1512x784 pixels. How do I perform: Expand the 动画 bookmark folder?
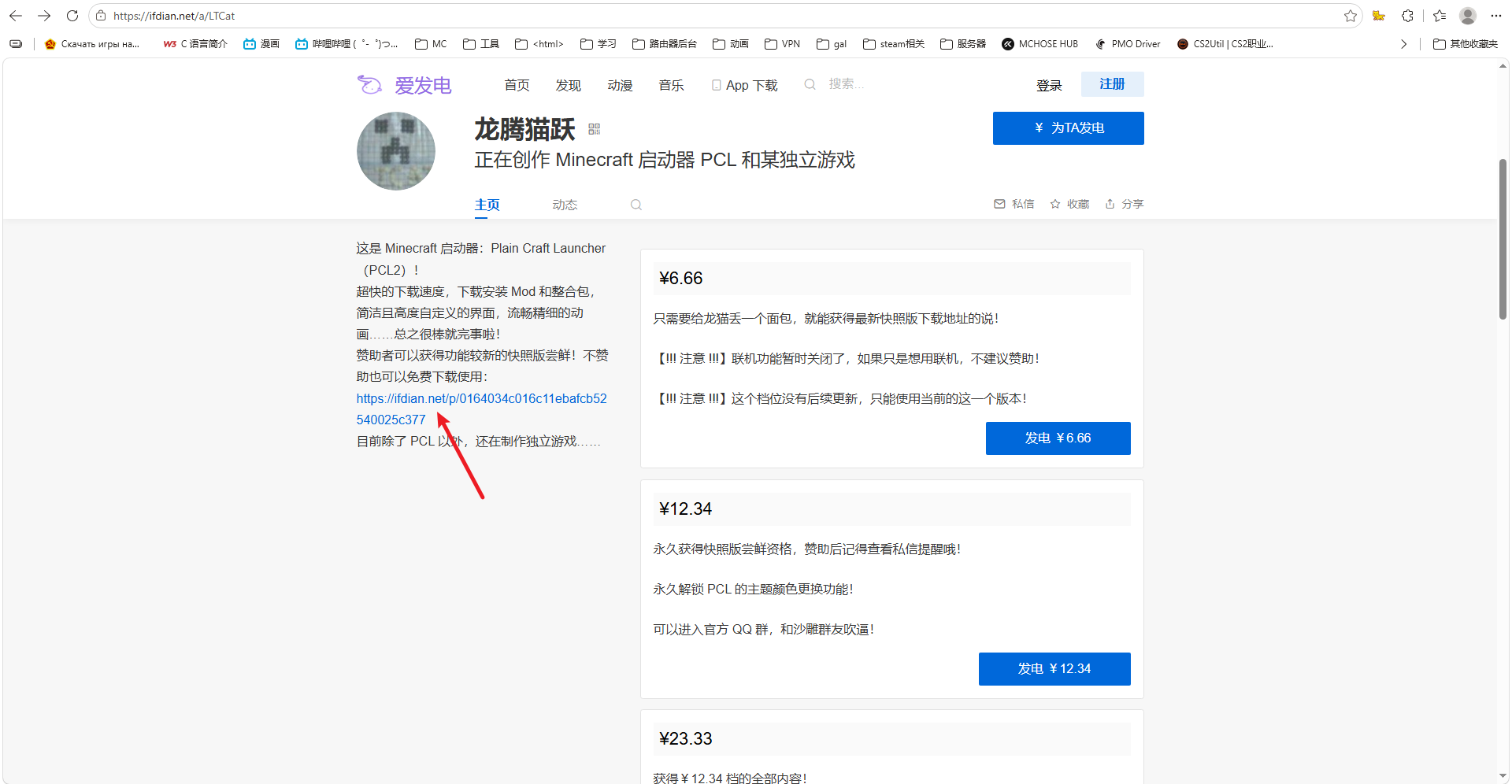(730, 44)
